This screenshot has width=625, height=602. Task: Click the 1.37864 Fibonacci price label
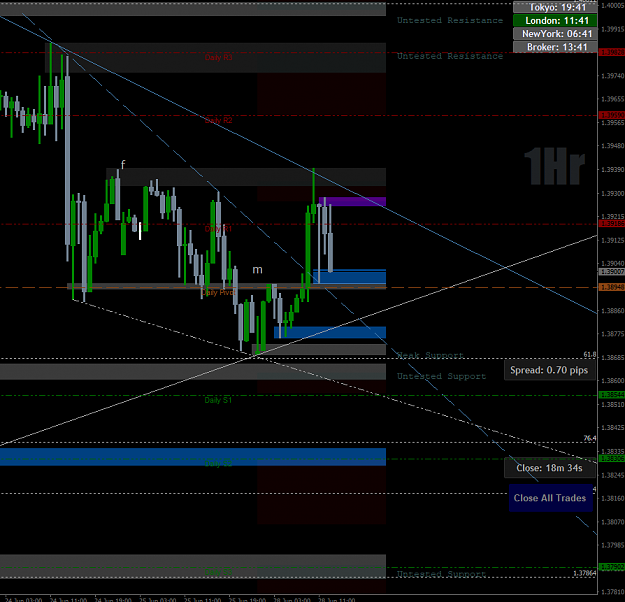tap(585, 573)
